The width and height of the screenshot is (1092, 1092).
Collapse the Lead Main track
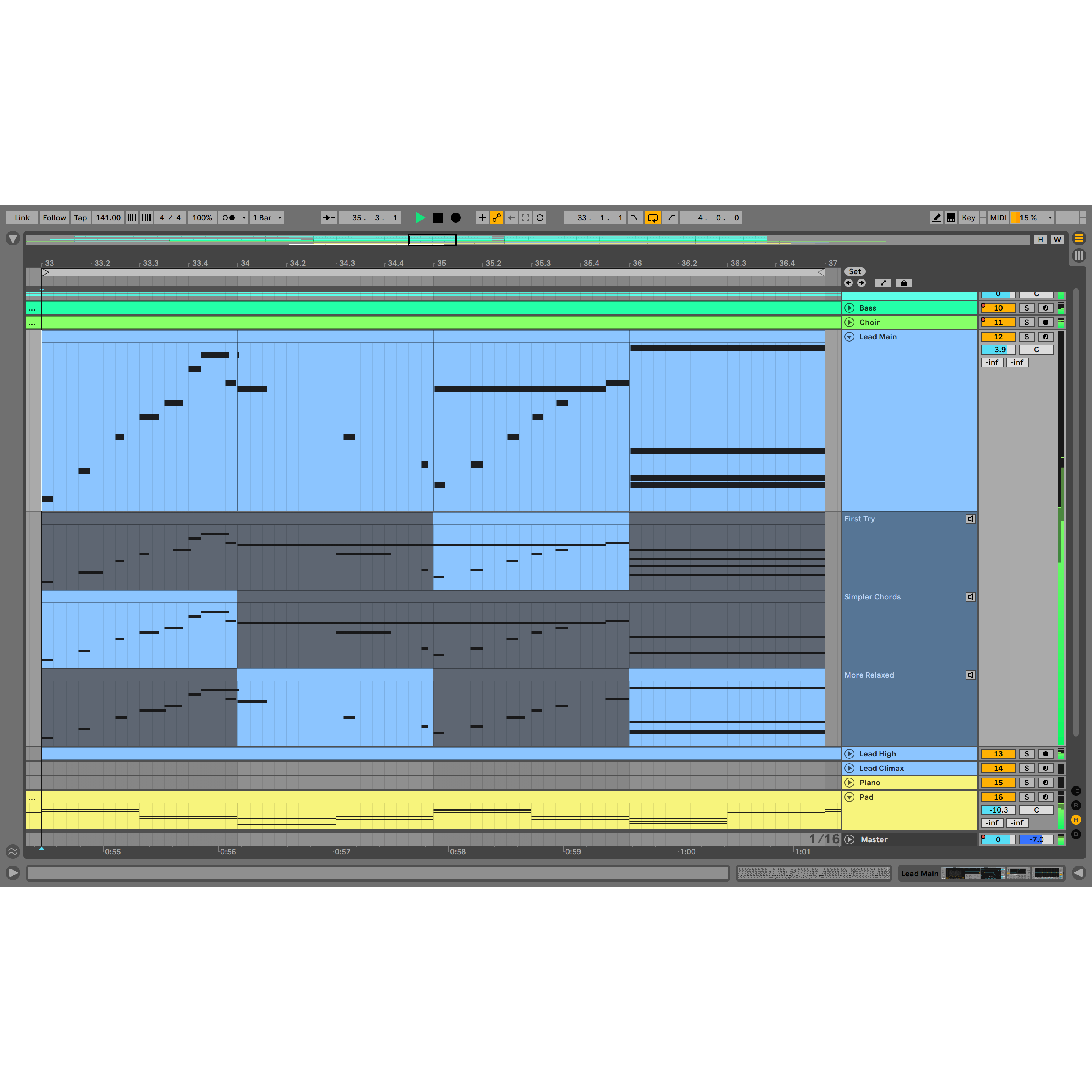(849, 337)
